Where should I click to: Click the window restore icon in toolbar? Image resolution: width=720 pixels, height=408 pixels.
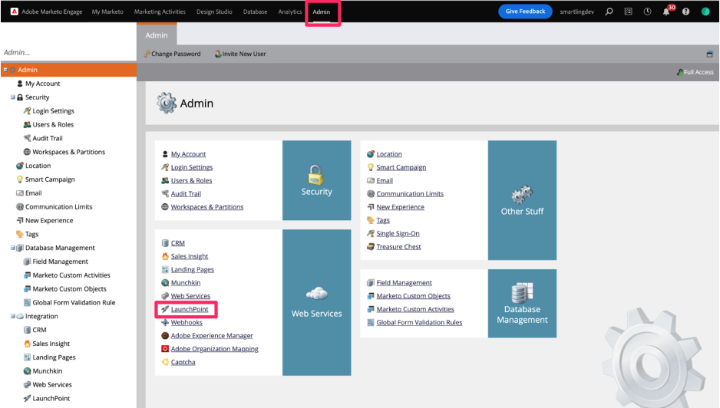tap(709, 54)
